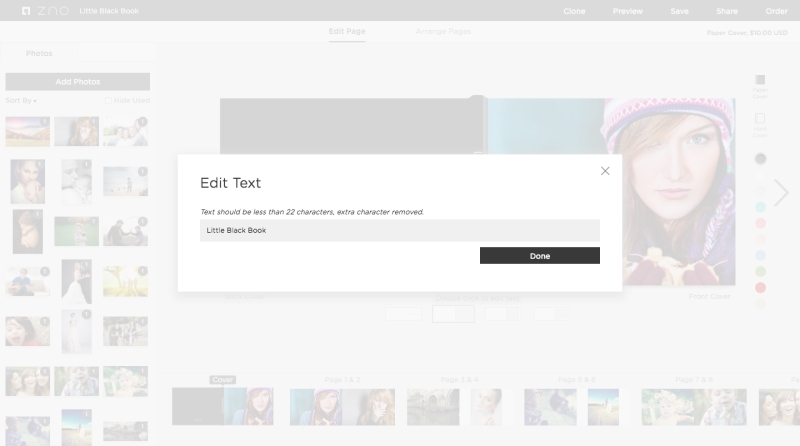The image size is (800, 446).
Task: Open the Preview option
Action: (x=628, y=11)
